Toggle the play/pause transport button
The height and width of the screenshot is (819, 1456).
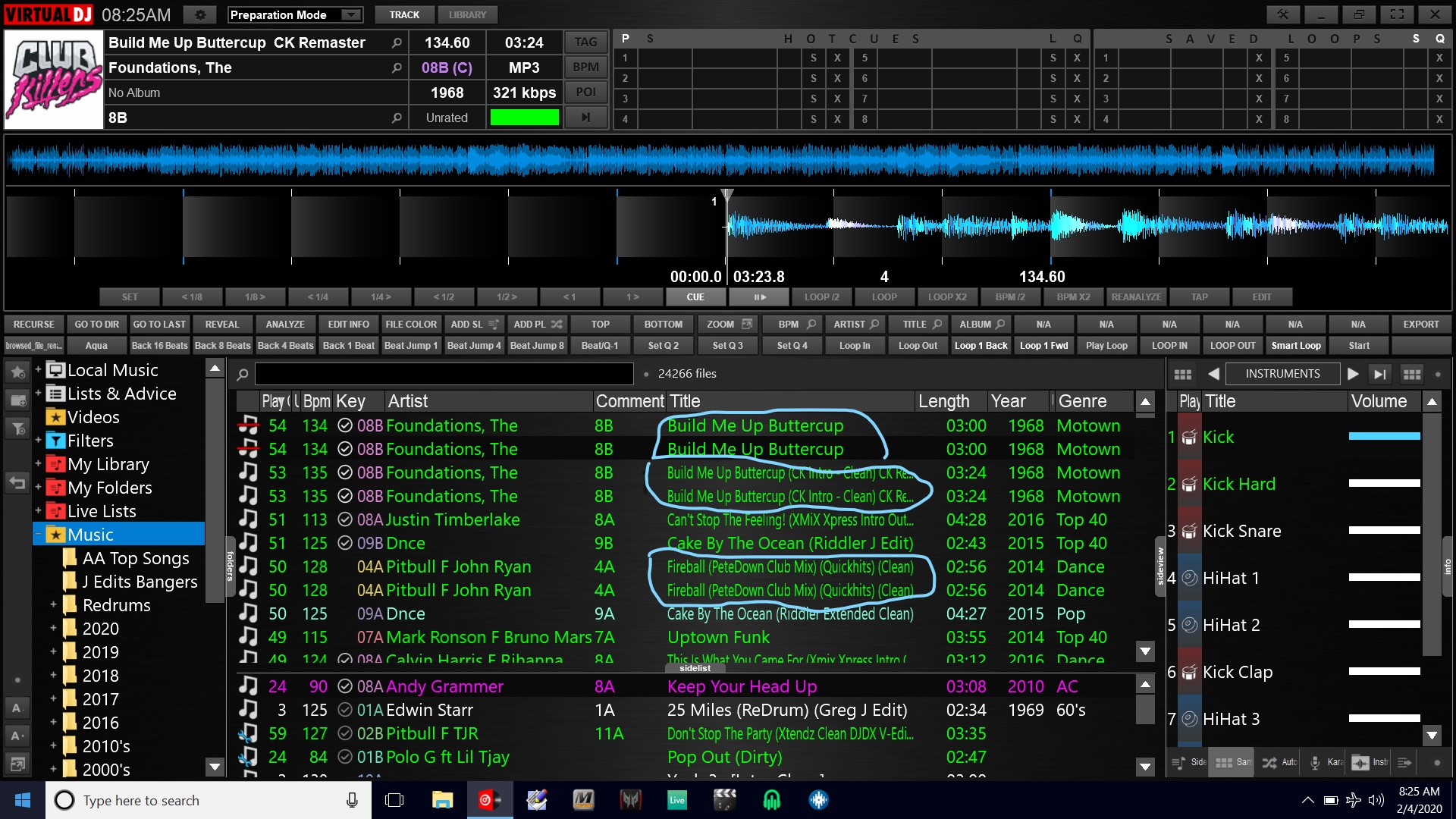click(x=759, y=297)
